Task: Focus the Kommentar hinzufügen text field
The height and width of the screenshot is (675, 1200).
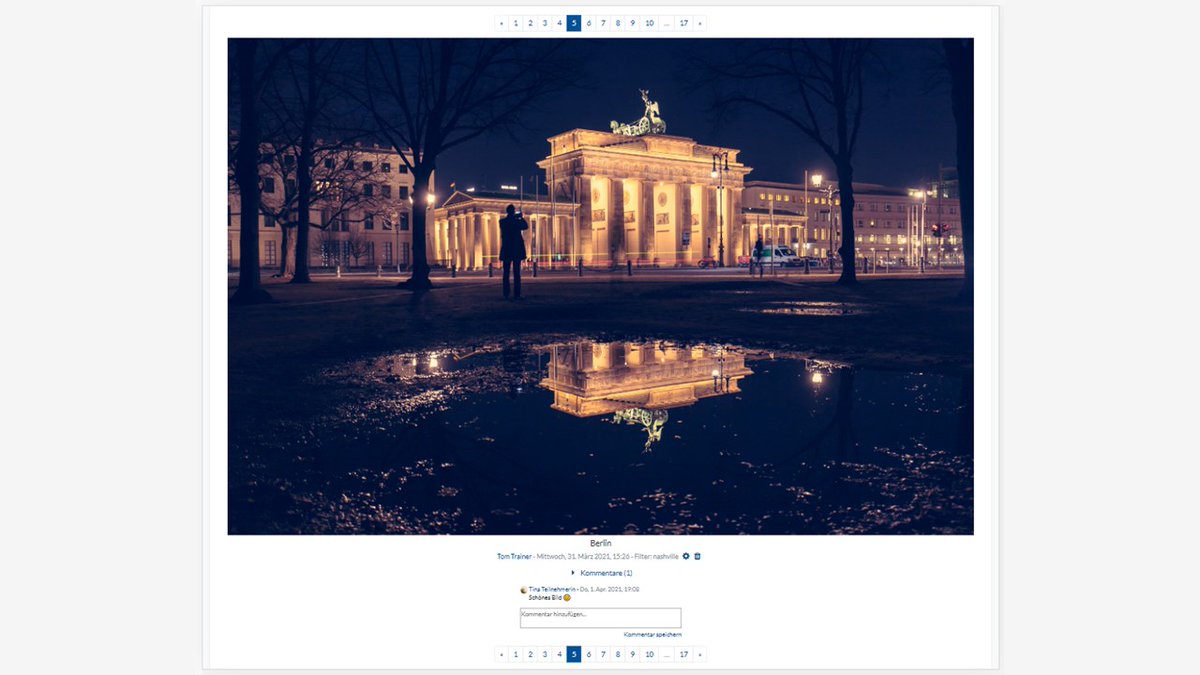Action: tap(600, 618)
